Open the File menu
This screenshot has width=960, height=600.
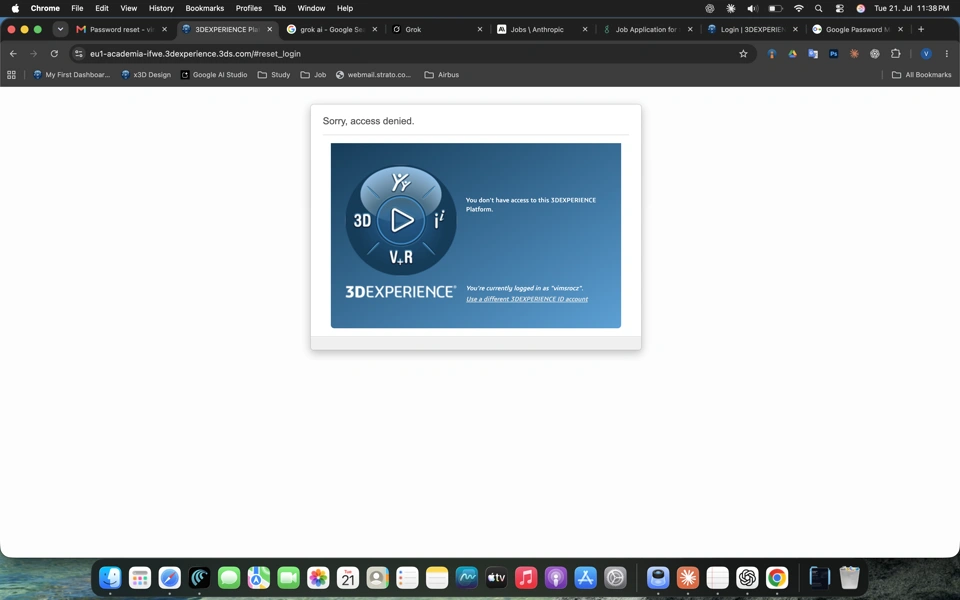click(x=77, y=9)
